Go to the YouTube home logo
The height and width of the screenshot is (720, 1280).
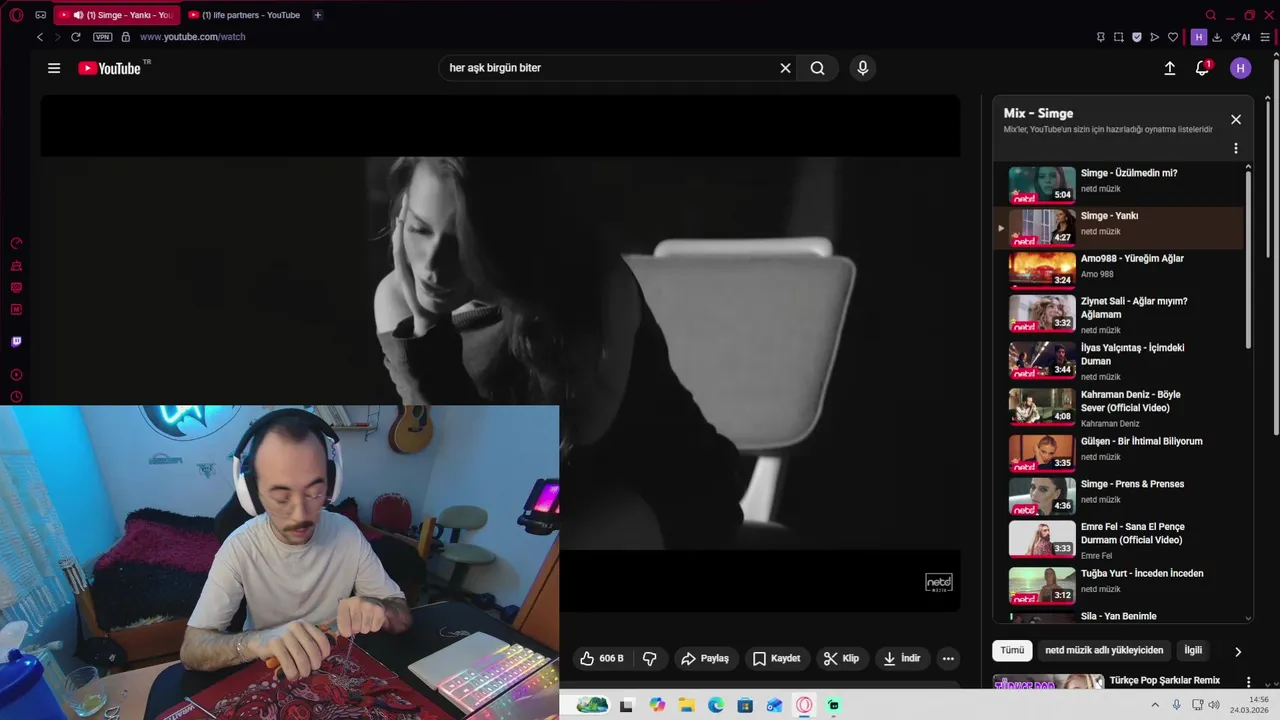tap(110, 68)
